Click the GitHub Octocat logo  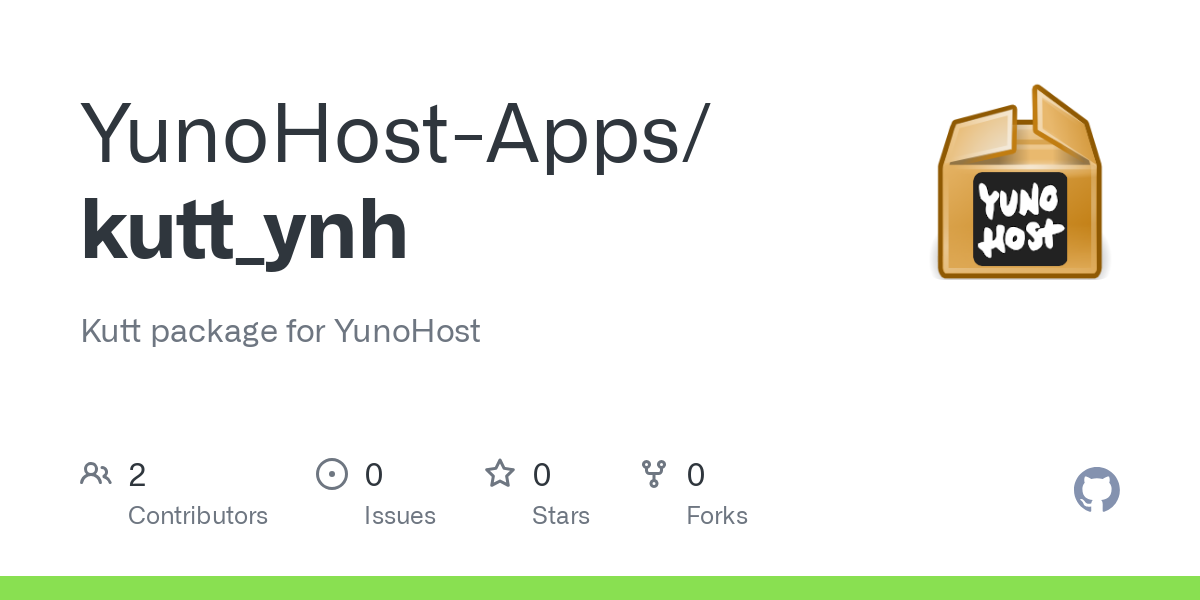[1096, 490]
